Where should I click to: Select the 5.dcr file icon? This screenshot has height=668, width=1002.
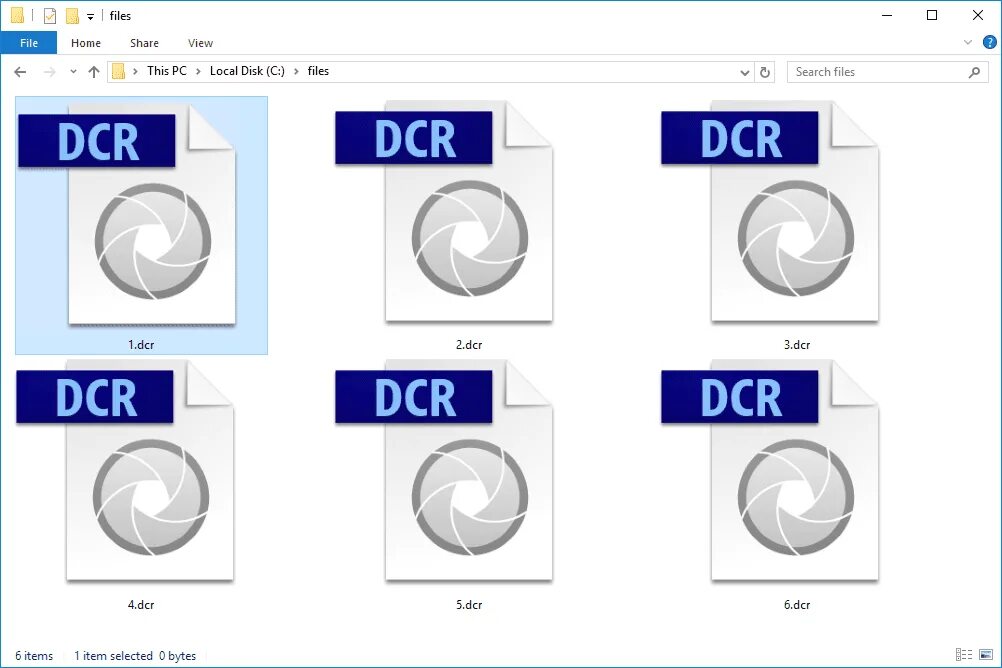444,470
